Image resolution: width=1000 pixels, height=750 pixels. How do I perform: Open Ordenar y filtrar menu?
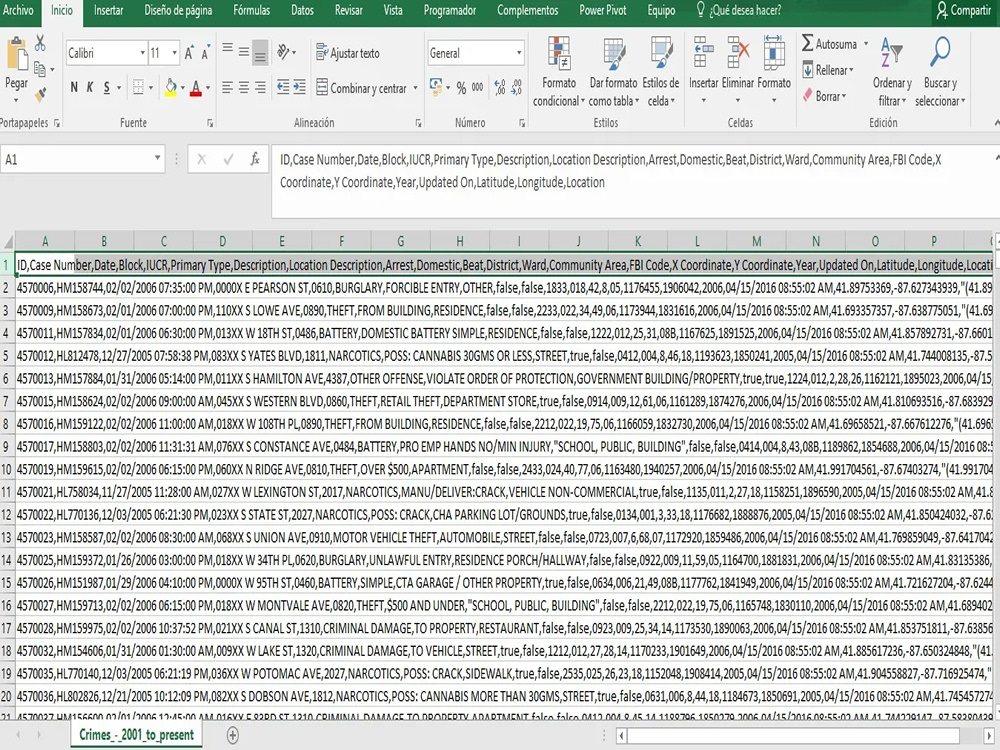[892, 71]
